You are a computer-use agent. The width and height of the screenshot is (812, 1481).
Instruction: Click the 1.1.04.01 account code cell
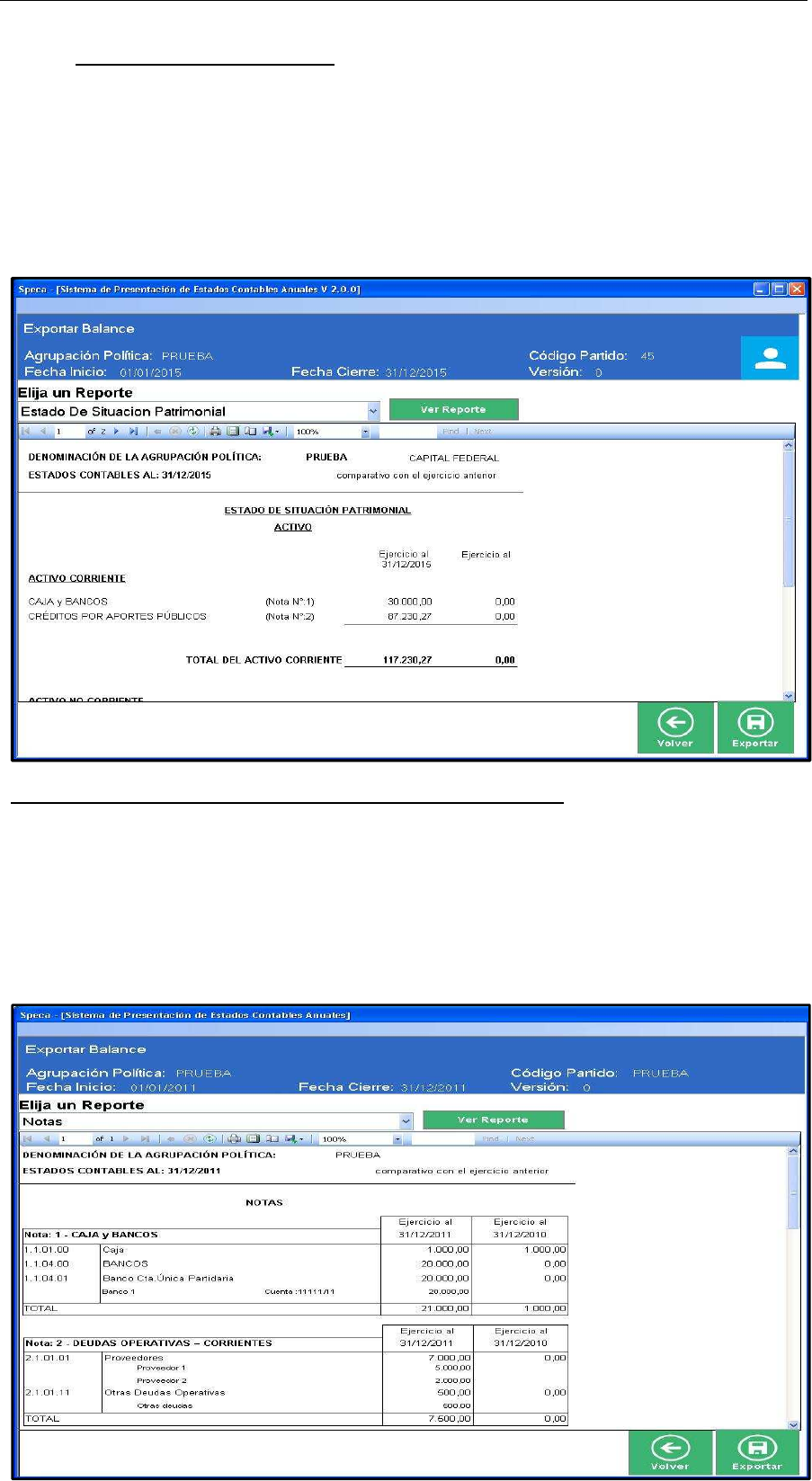pyautogui.click(x=46, y=1278)
